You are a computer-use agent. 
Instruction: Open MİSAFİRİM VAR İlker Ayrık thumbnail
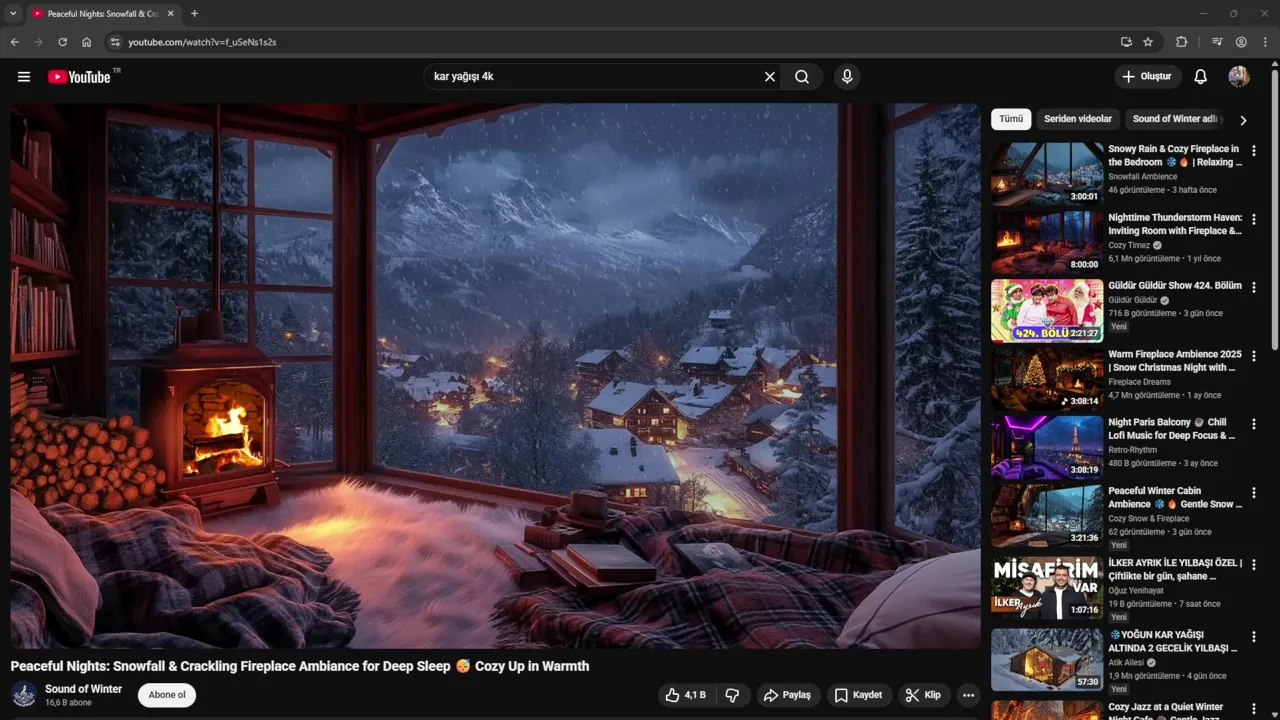click(1047, 588)
